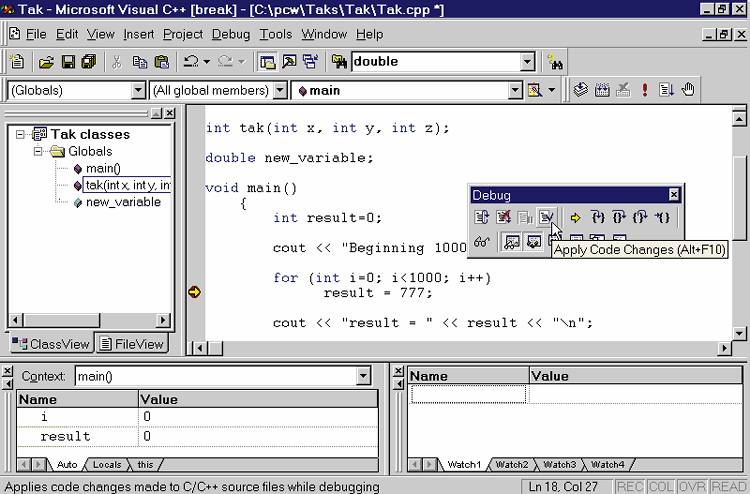750x494 pixels.
Task: Open a file with the folder icon
Action: click(46, 62)
